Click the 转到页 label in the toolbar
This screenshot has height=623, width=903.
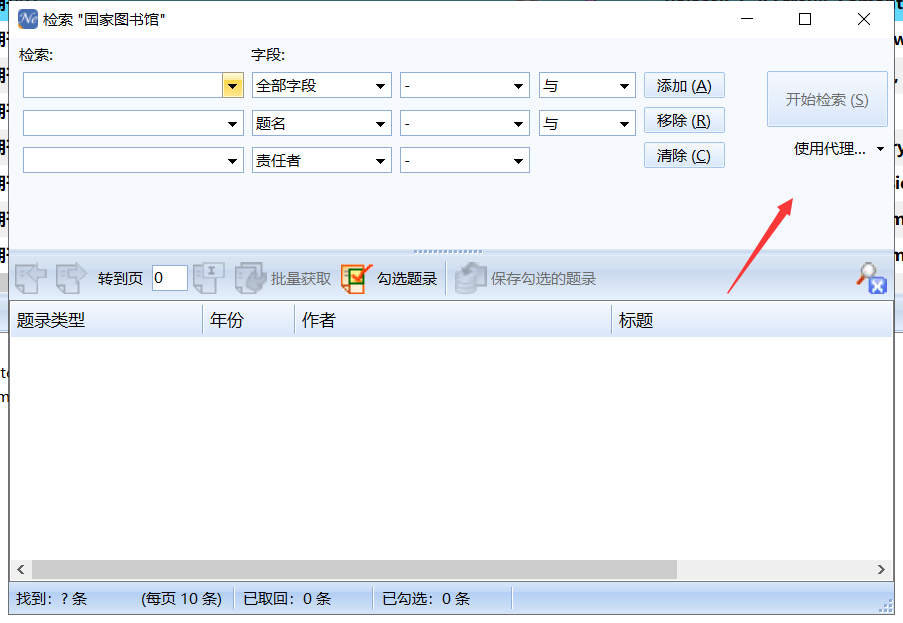[120, 279]
